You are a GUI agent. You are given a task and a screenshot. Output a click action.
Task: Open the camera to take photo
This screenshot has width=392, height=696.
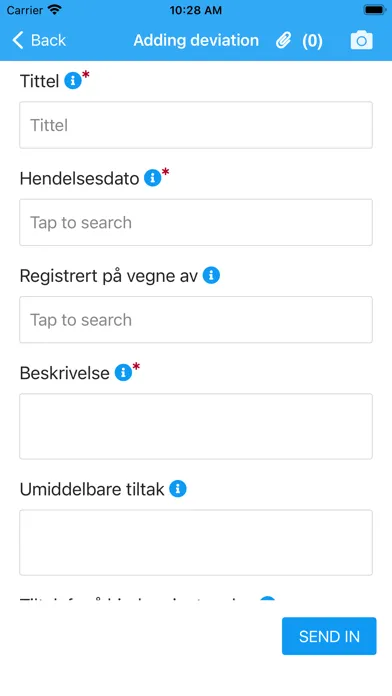click(361, 40)
